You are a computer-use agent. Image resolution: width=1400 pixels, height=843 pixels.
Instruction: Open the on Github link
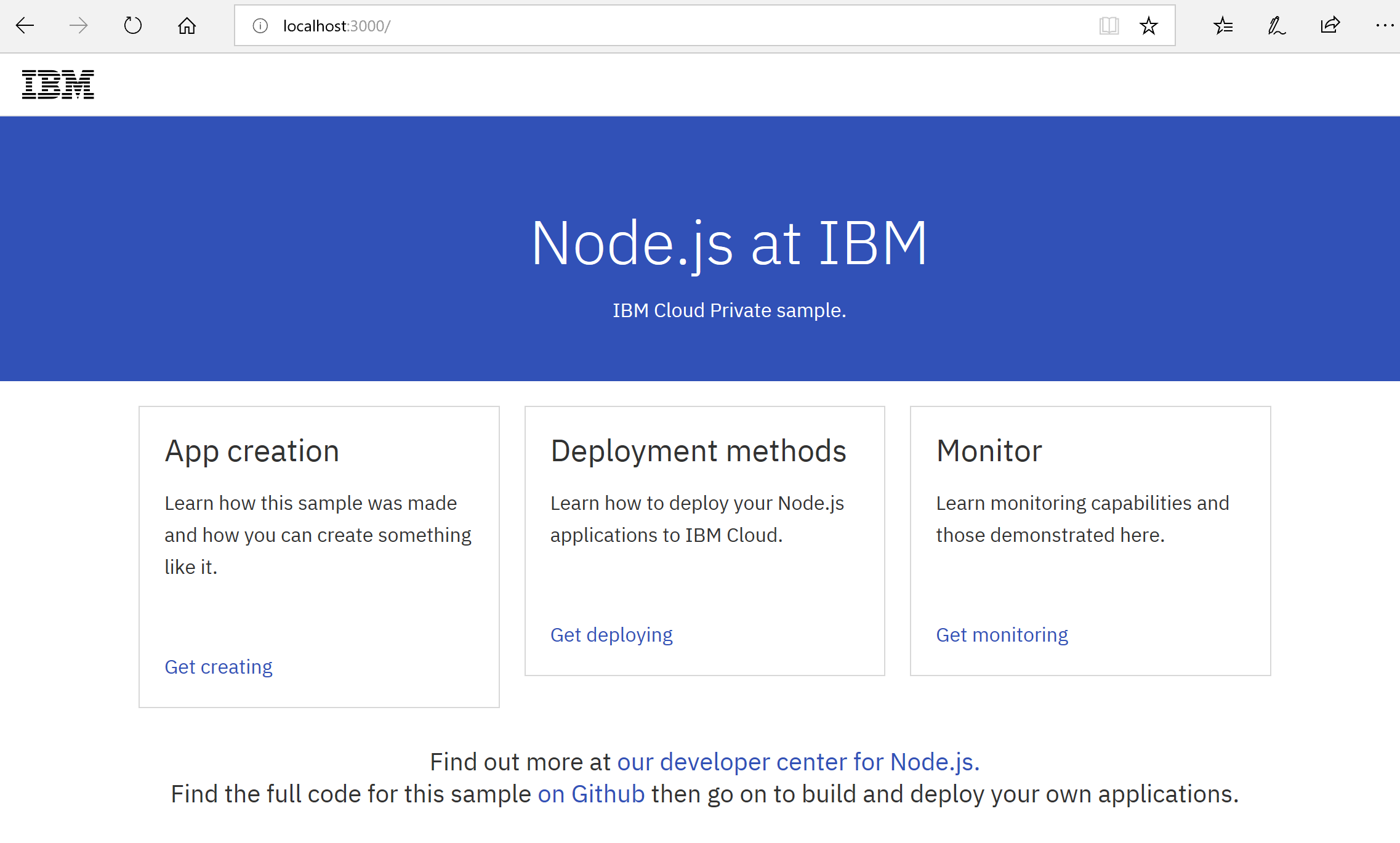[591, 794]
